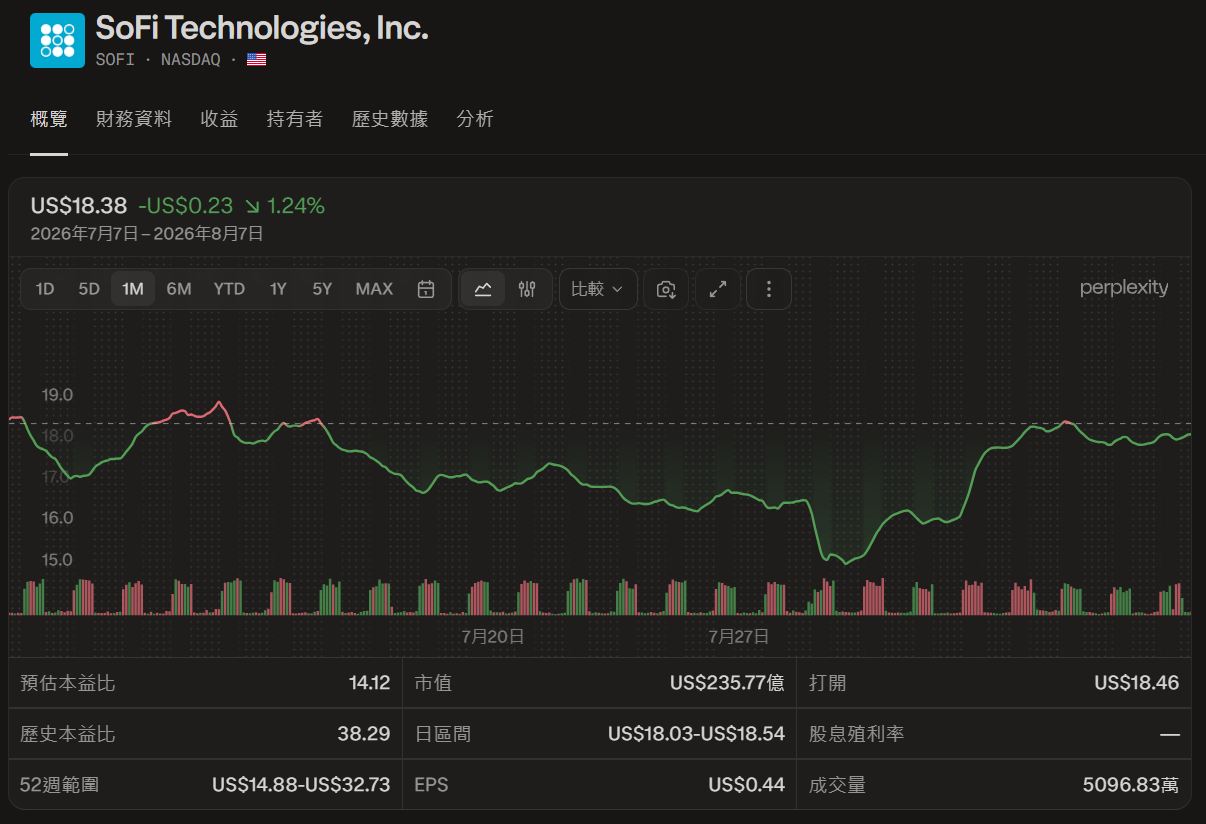Click the -US$0.23 price change value
This screenshot has height=824, width=1206.
186,206
